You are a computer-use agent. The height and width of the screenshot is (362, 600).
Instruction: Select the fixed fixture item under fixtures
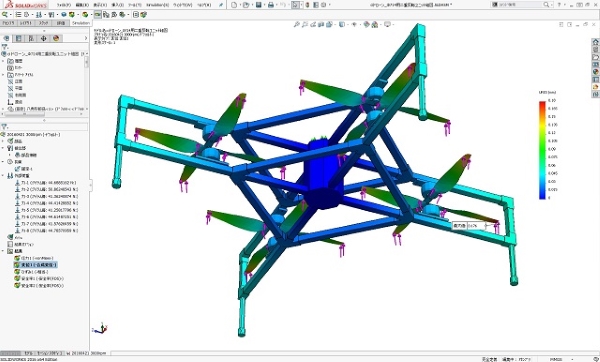24,169
